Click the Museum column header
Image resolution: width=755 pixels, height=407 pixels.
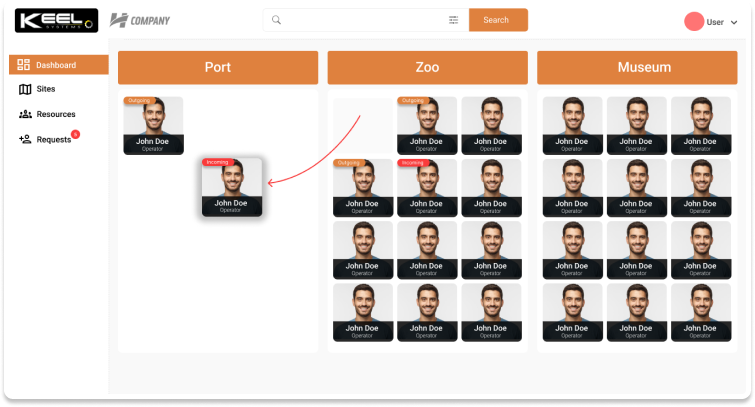click(x=644, y=67)
